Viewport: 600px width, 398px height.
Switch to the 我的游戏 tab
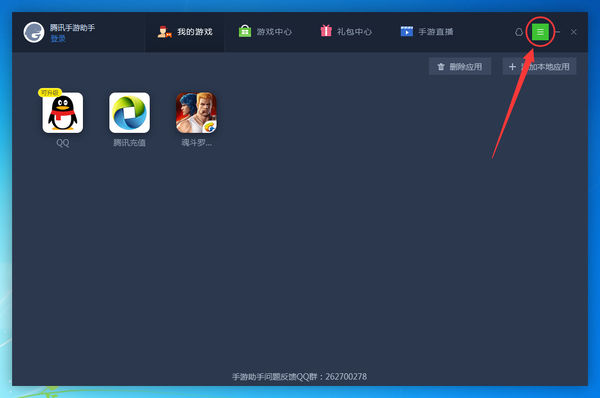point(185,32)
